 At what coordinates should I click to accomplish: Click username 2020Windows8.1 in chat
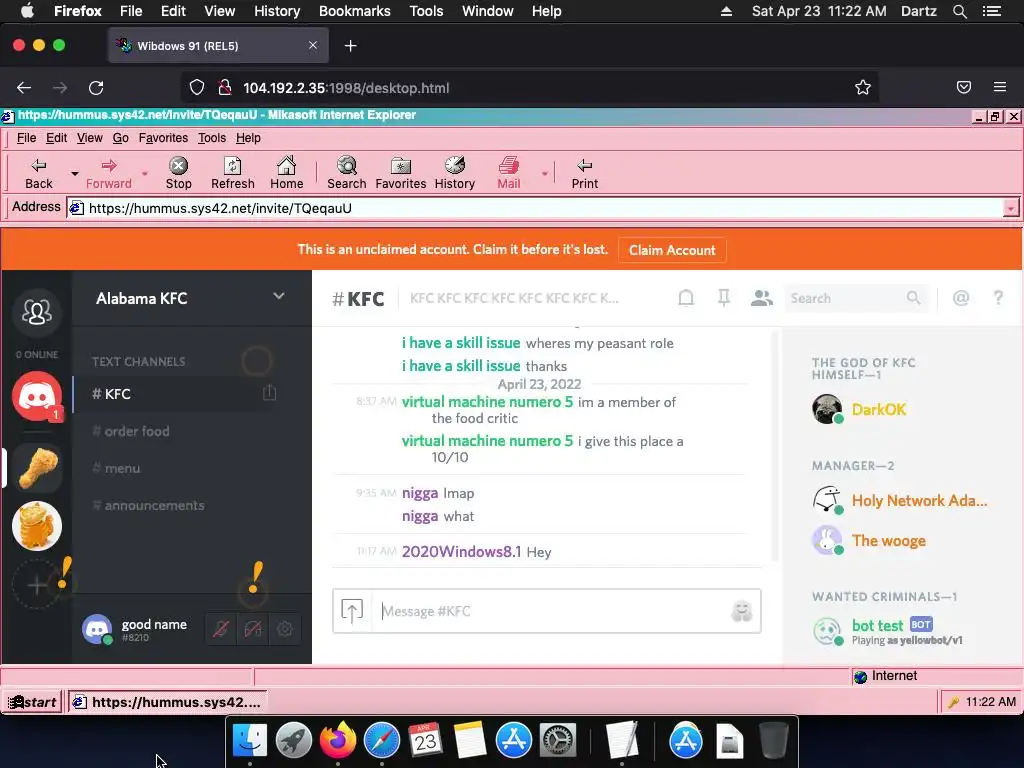click(x=461, y=552)
